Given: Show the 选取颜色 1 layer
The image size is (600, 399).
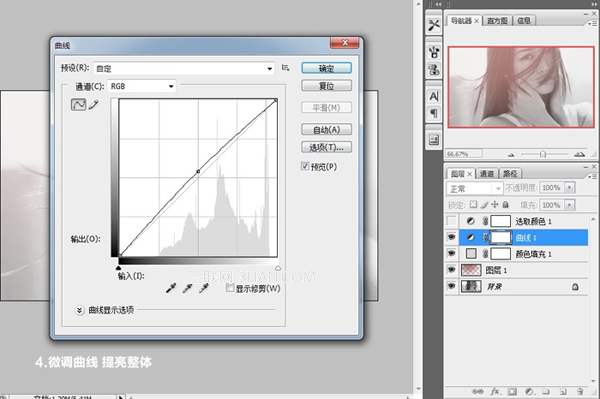Looking at the screenshot, I should click(452, 221).
